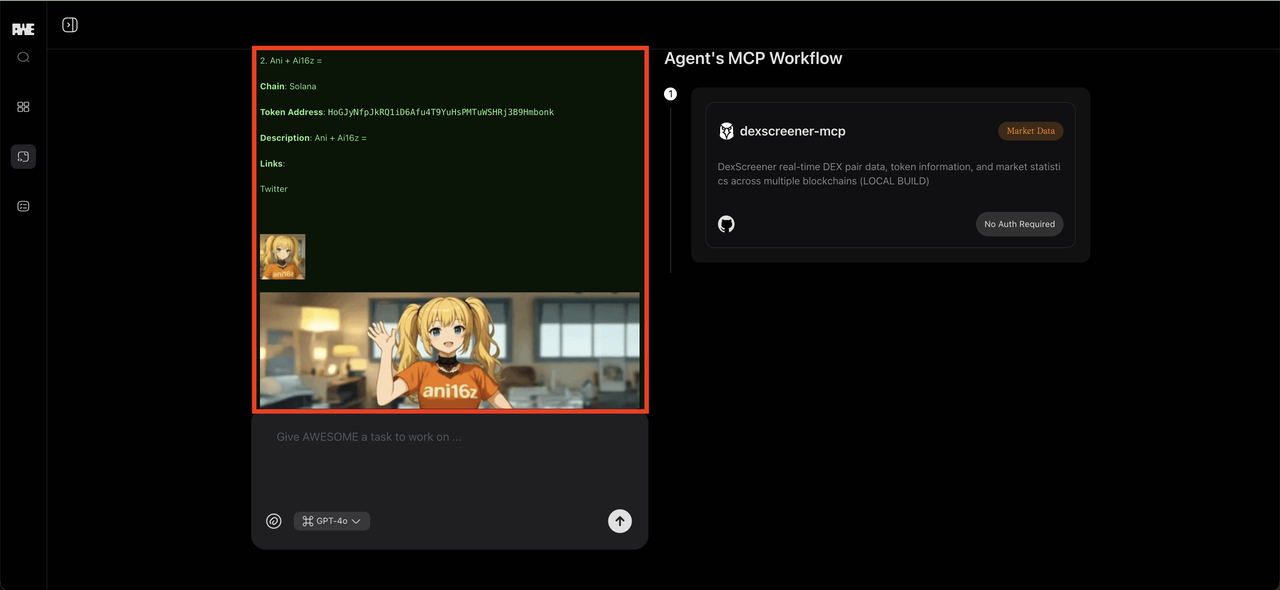This screenshot has height=590, width=1280.
Task: Click the large ani16z banner image
Action: [x=449, y=350]
